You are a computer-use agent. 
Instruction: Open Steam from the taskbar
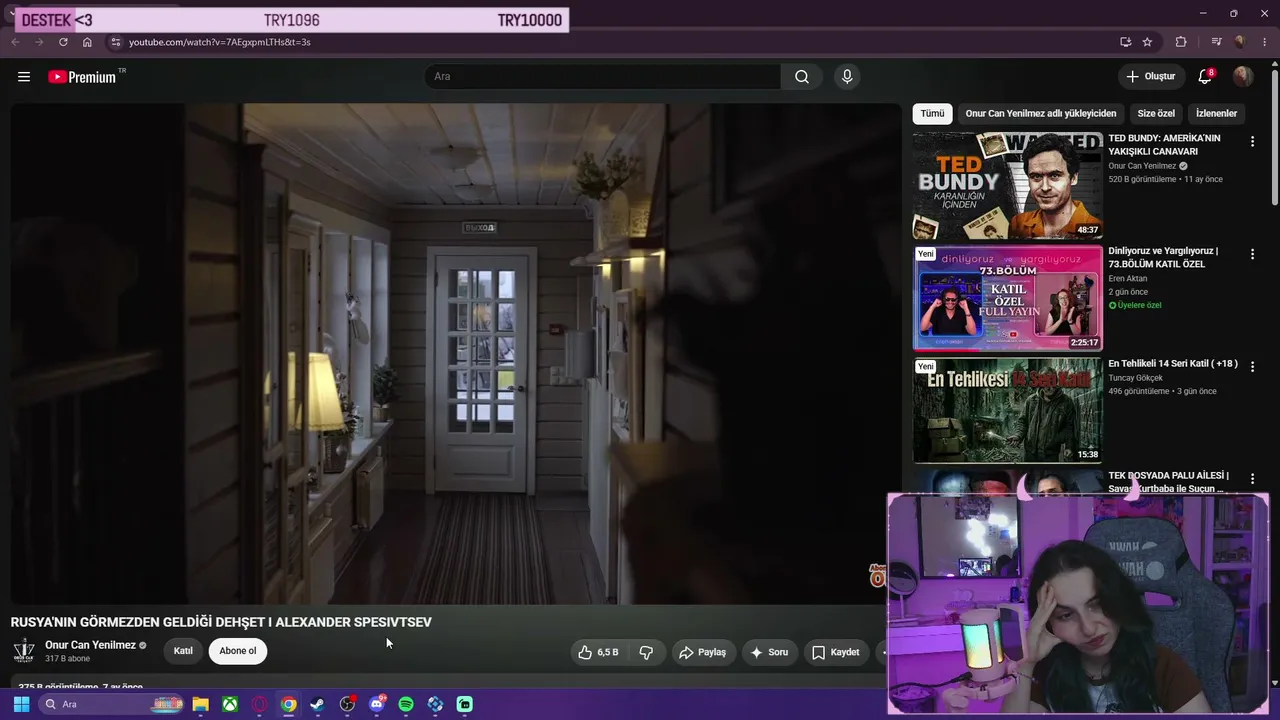pyautogui.click(x=318, y=704)
